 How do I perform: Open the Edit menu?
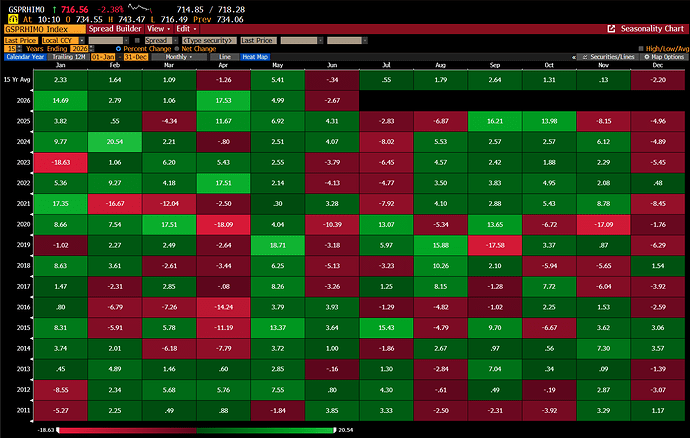(x=186, y=29)
